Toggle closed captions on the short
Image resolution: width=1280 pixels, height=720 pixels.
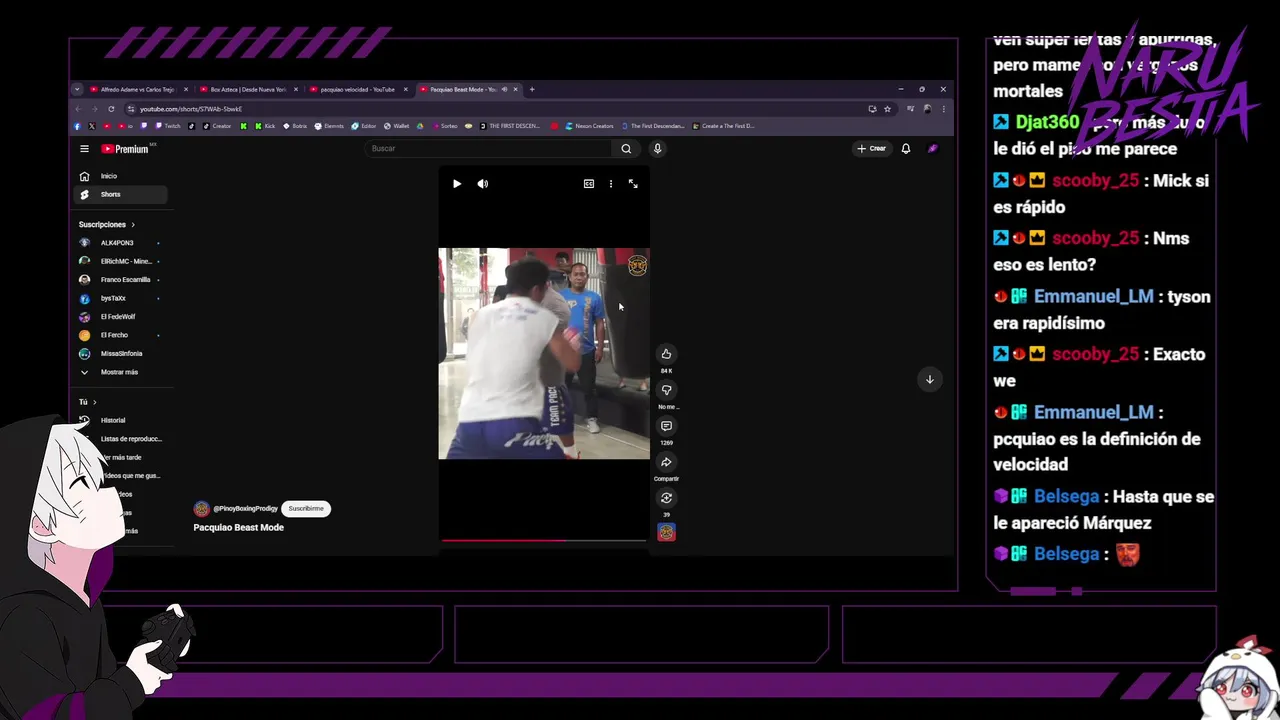click(x=589, y=184)
